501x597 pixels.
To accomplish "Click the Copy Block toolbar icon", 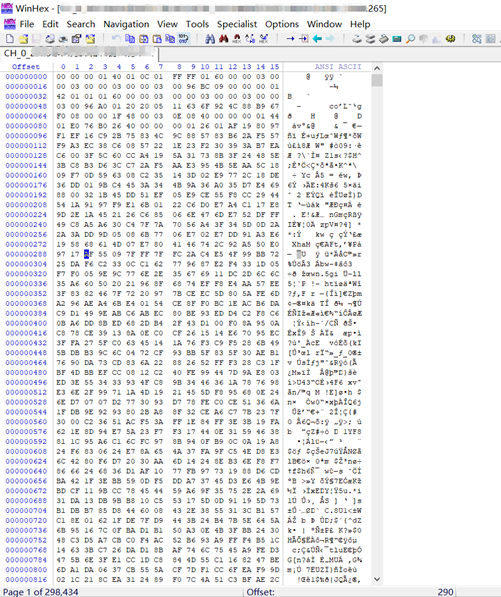I will pos(130,38).
